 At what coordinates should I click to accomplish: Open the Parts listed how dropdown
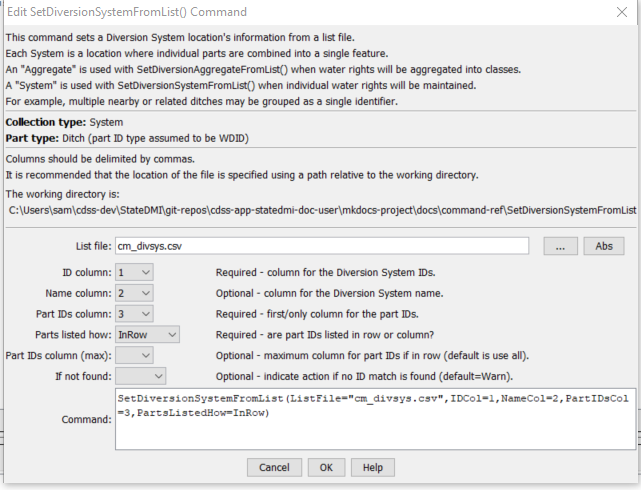pos(147,335)
